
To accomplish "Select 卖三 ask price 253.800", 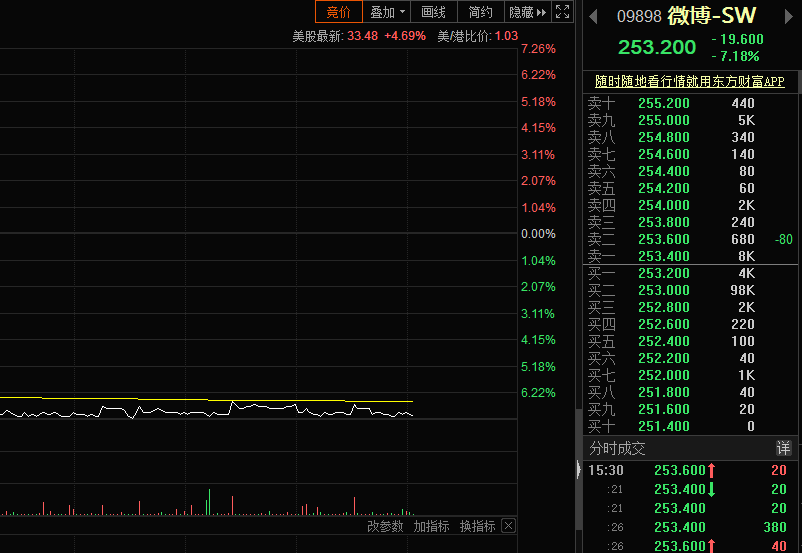I will [664, 222].
